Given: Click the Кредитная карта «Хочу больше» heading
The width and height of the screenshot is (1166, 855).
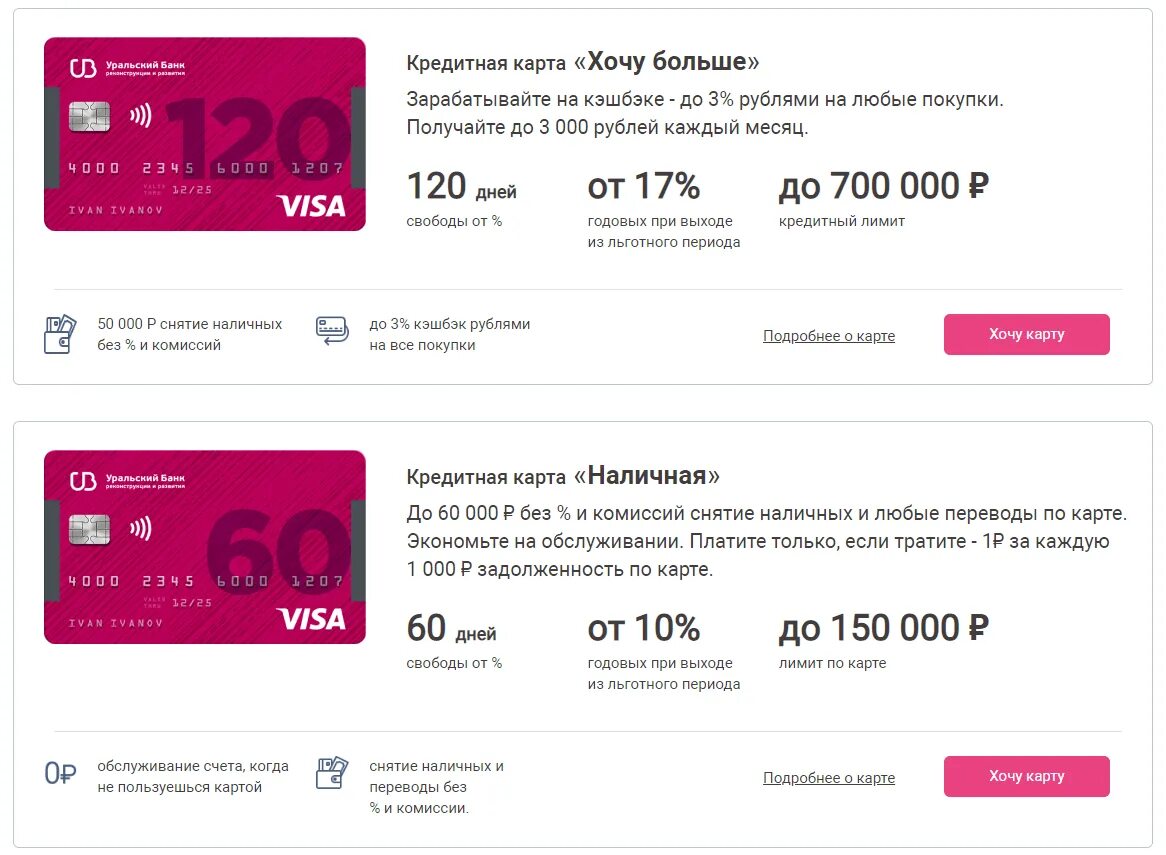Looking at the screenshot, I should (583, 62).
